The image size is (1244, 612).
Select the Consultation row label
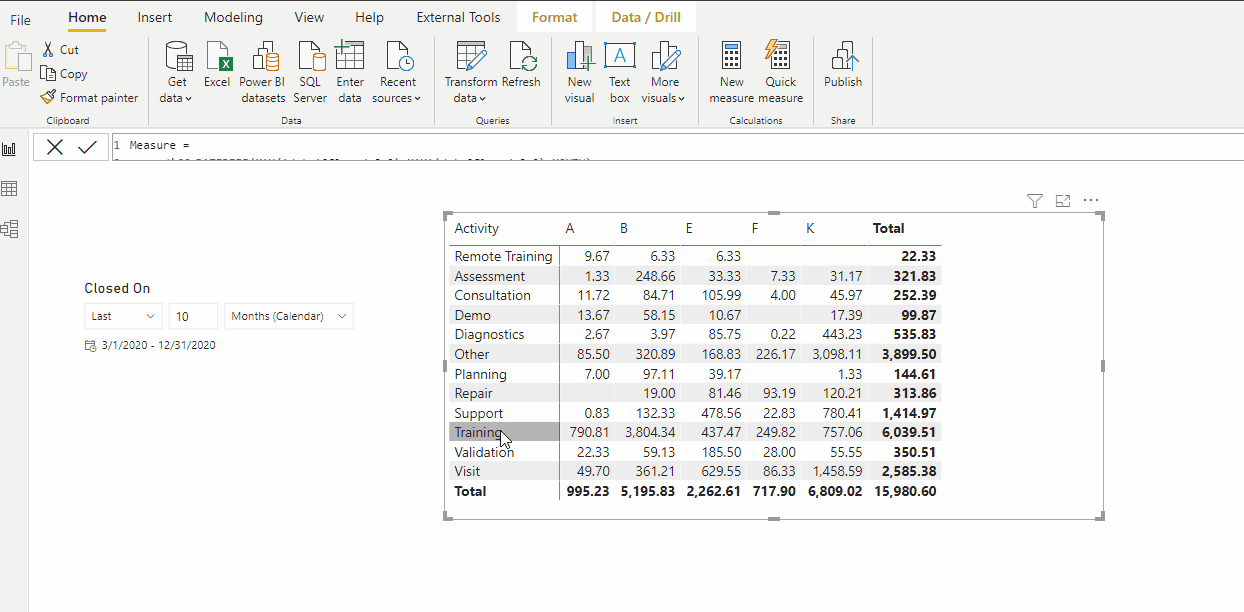492,295
